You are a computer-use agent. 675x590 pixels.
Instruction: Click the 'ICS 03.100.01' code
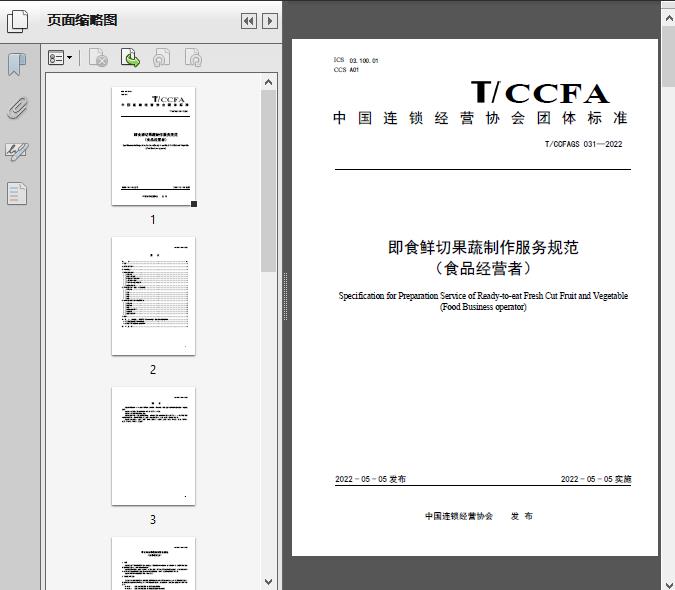(x=356, y=60)
